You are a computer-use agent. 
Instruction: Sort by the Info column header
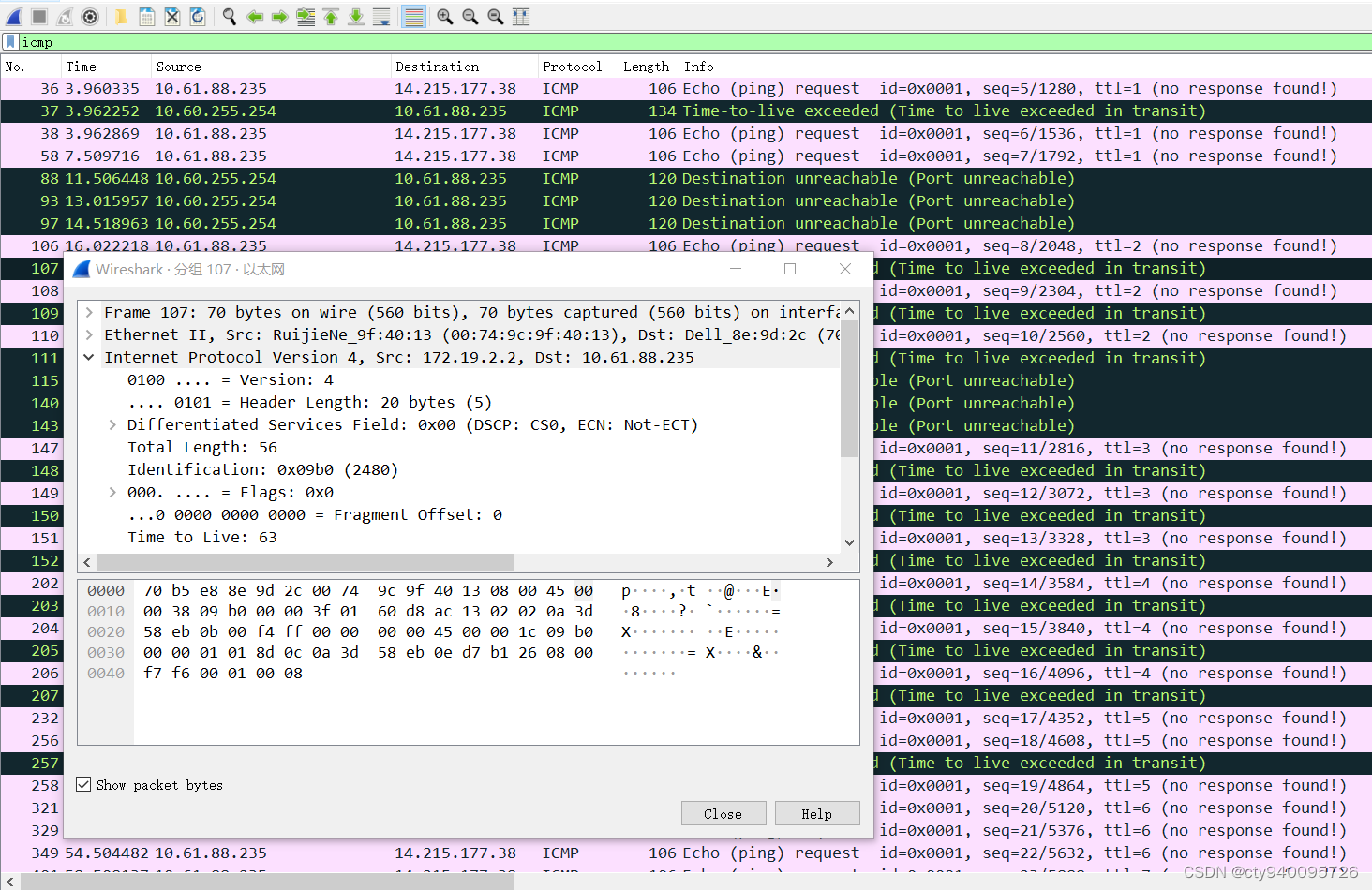(1025, 67)
